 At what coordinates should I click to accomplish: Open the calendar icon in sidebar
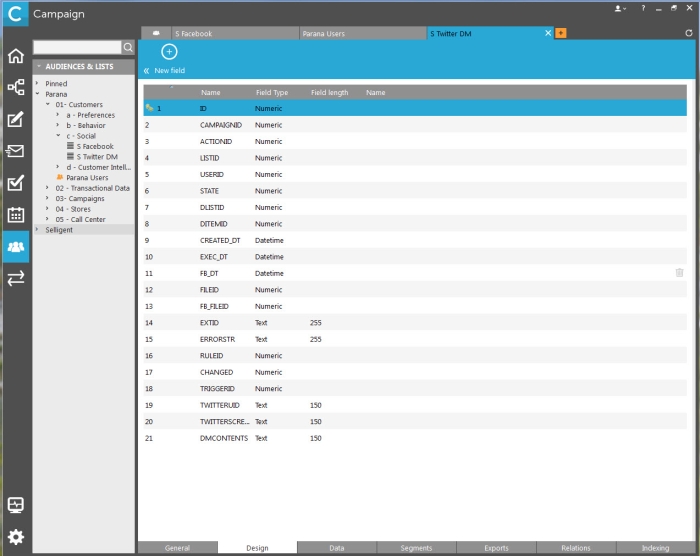click(16, 215)
